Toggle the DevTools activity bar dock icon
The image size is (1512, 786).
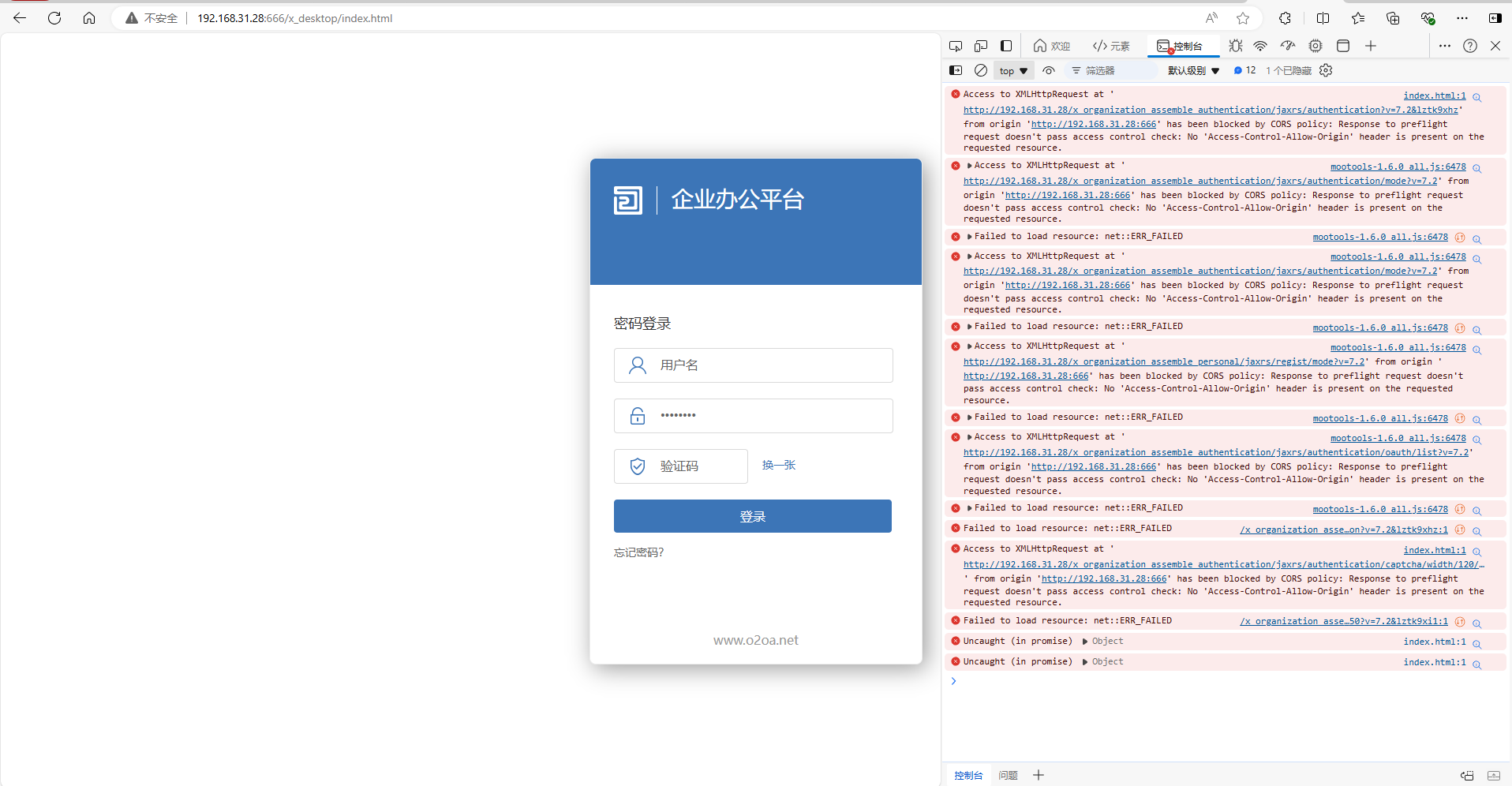(x=1006, y=46)
